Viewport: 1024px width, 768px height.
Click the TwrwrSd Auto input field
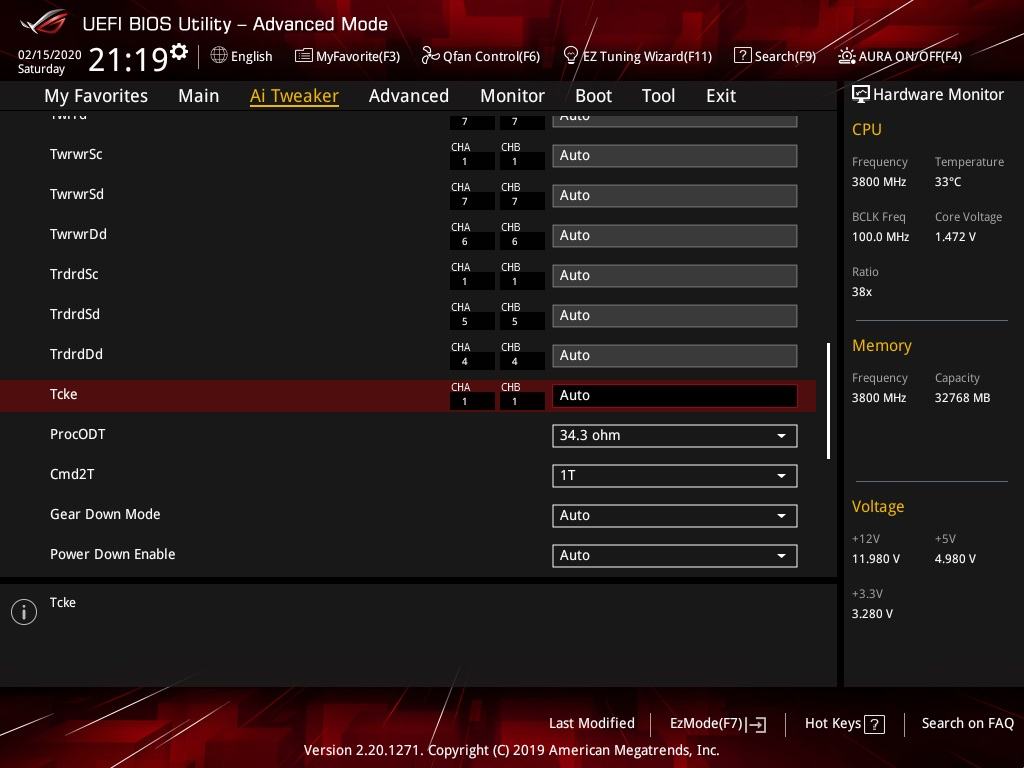(x=675, y=196)
